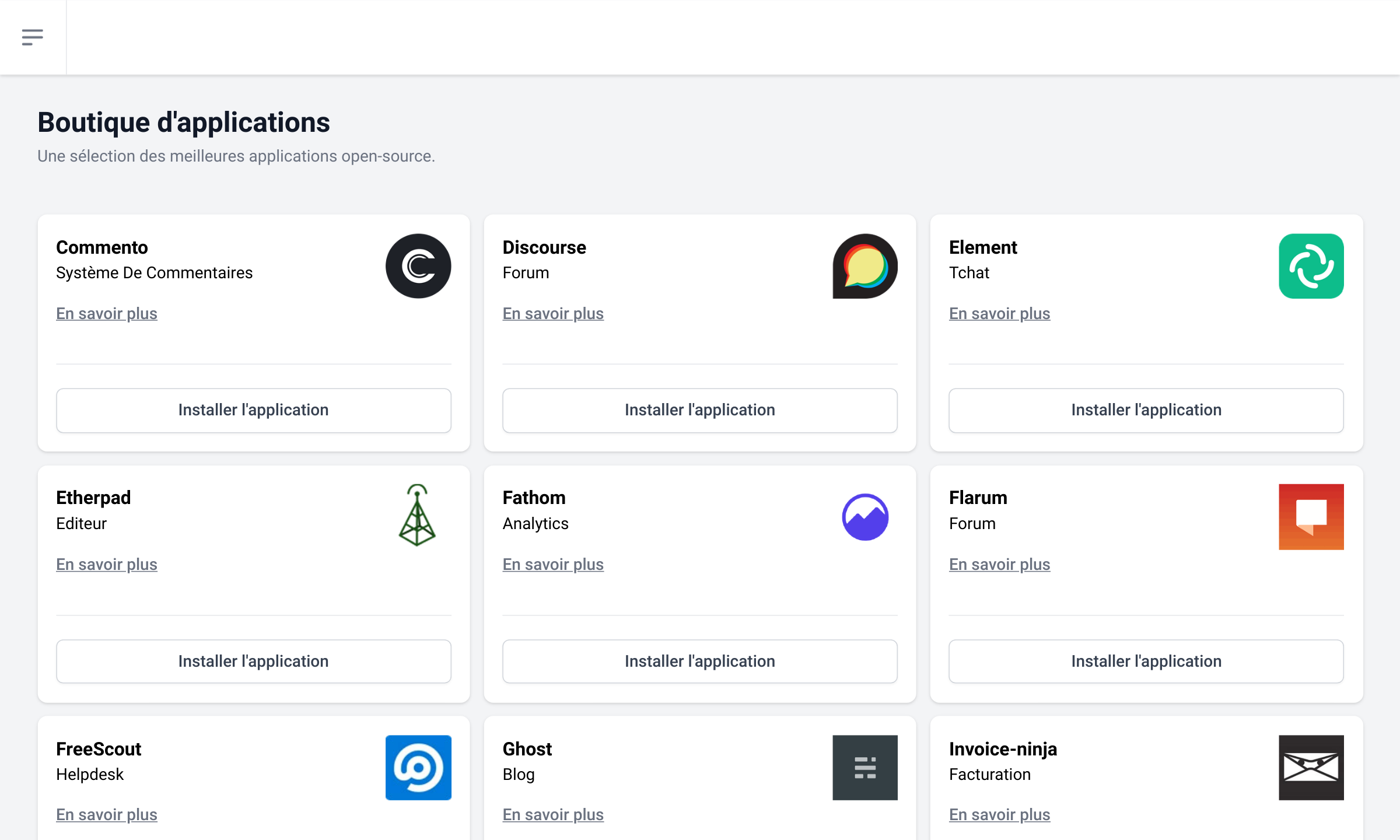The width and height of the screenshot is (1400, 840).
Task: Click the Invoice-ninja mask logo
Action: pos(1311,767)
